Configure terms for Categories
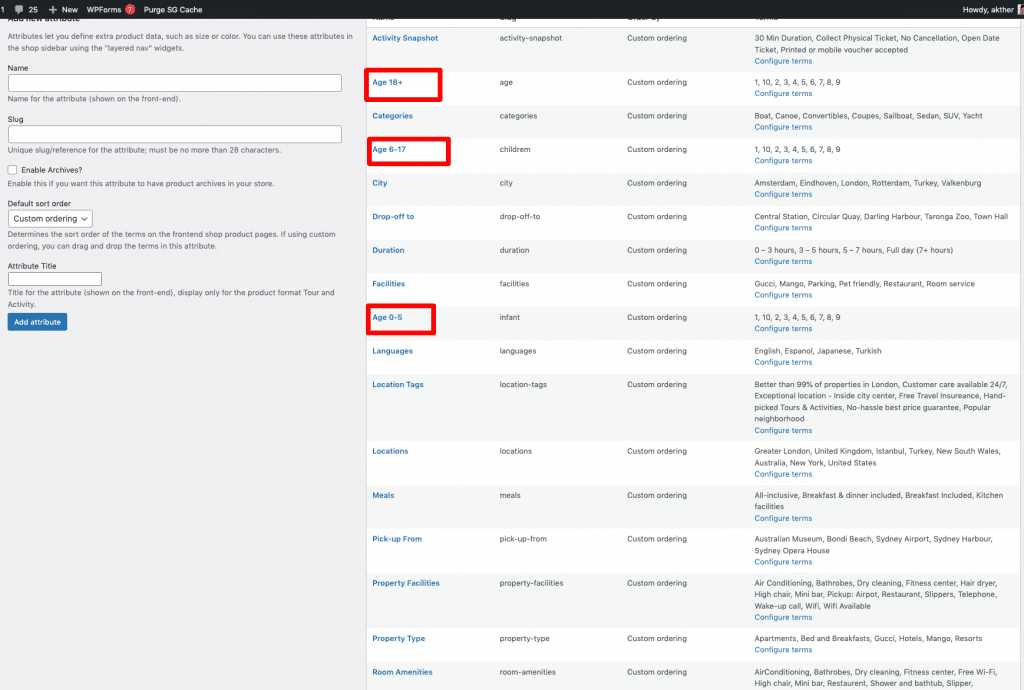Image resolution: width=1024 pixels, height=690 pixels. [x=783, y=127]
